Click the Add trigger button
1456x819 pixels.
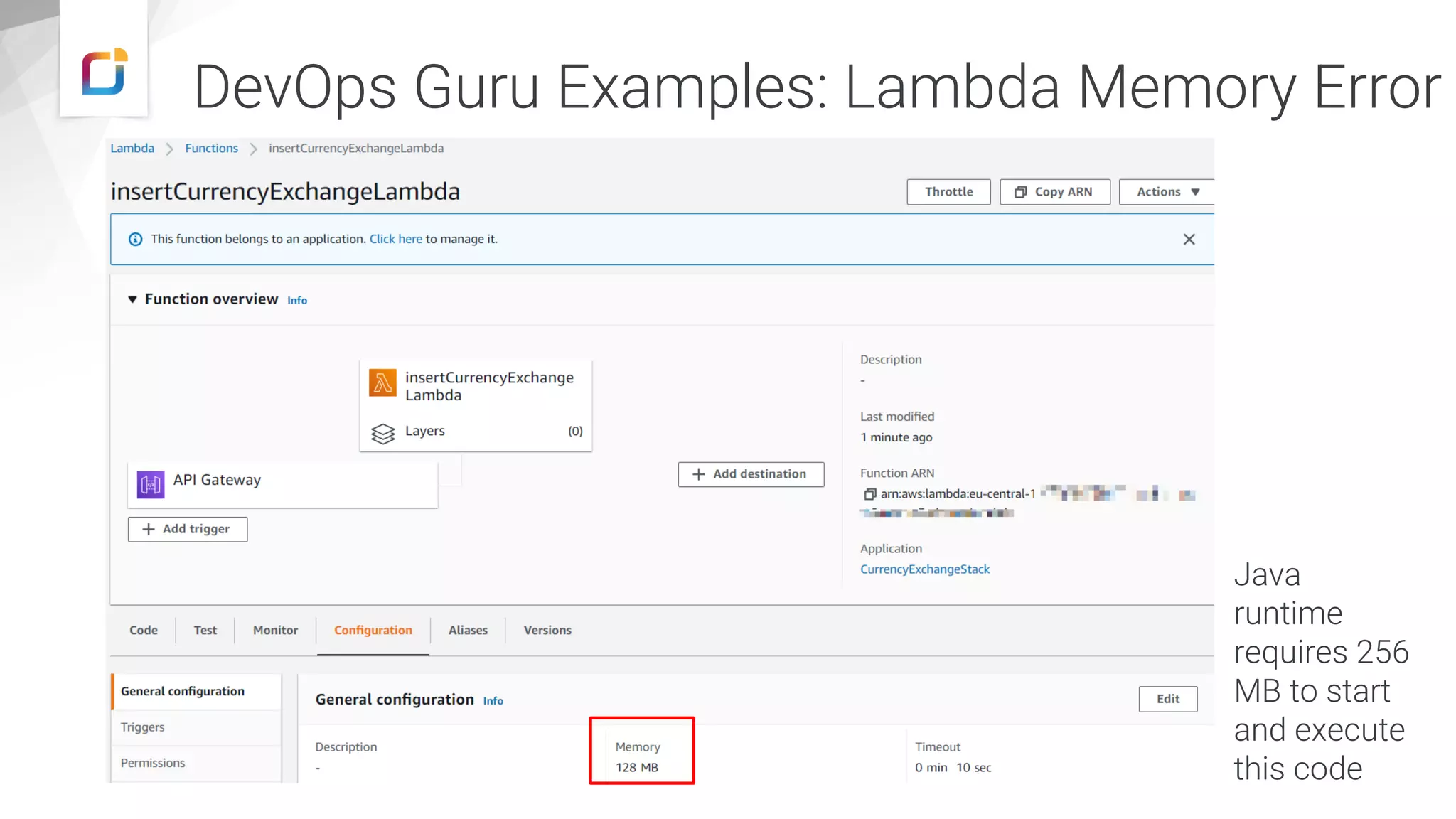[188, 530]
